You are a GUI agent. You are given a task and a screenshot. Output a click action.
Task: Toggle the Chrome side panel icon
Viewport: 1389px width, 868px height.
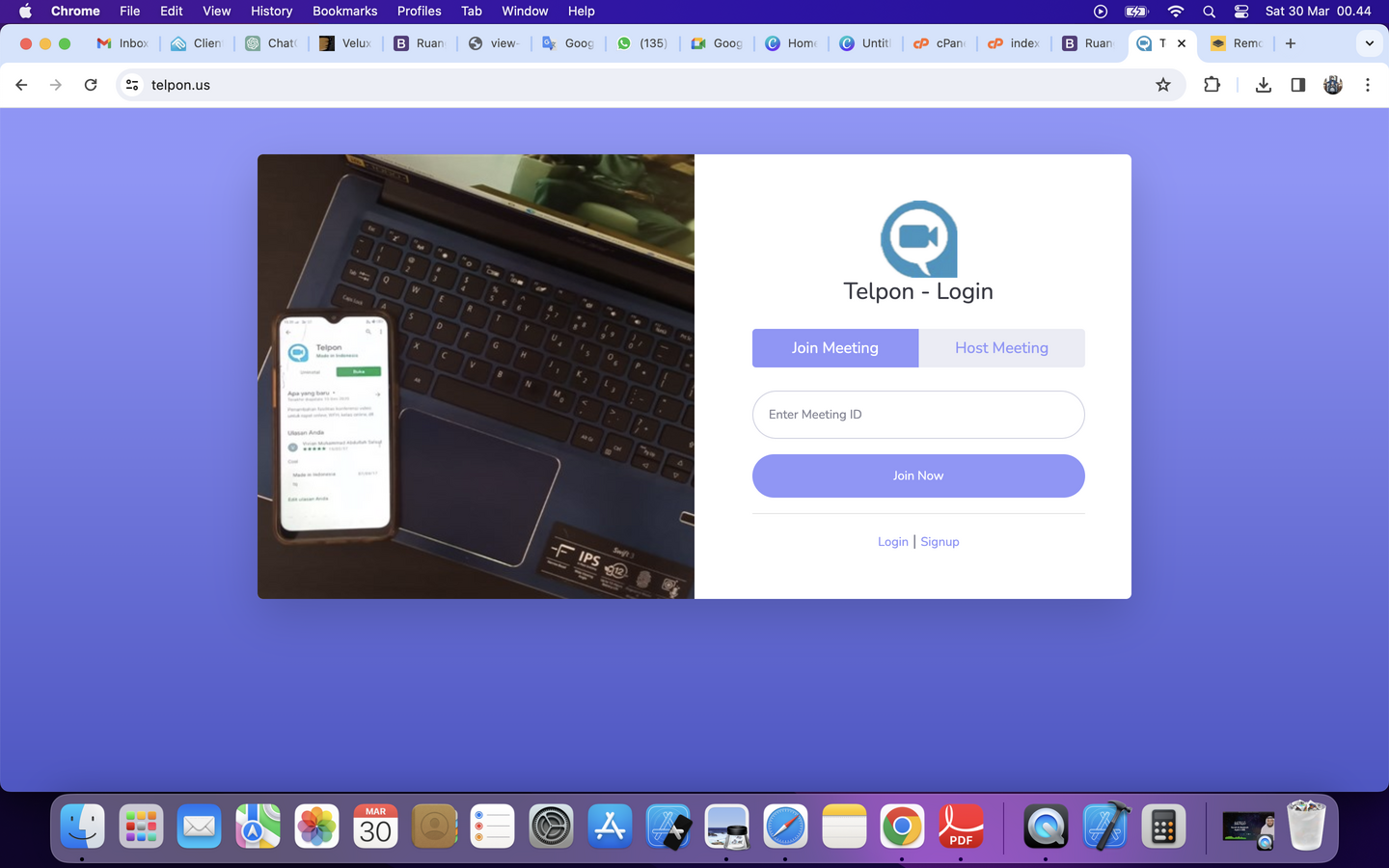coord(1298,85)
